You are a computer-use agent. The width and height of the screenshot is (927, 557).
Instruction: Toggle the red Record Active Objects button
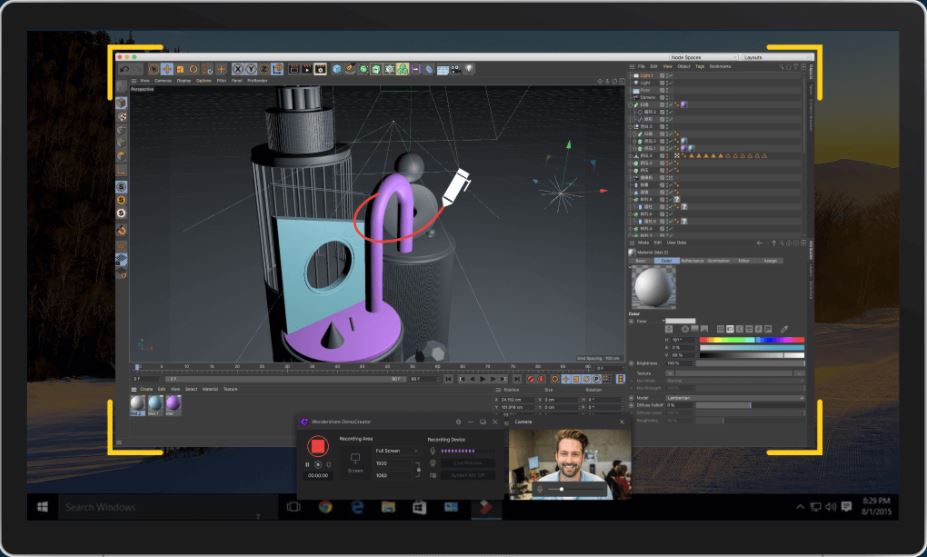coord(531,379)
